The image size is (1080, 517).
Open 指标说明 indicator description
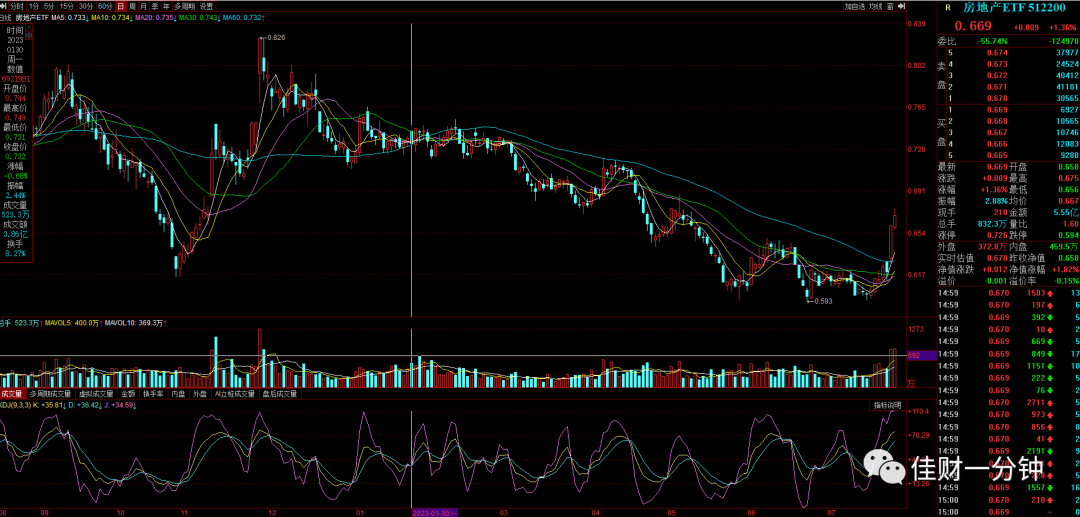[885, 405]
